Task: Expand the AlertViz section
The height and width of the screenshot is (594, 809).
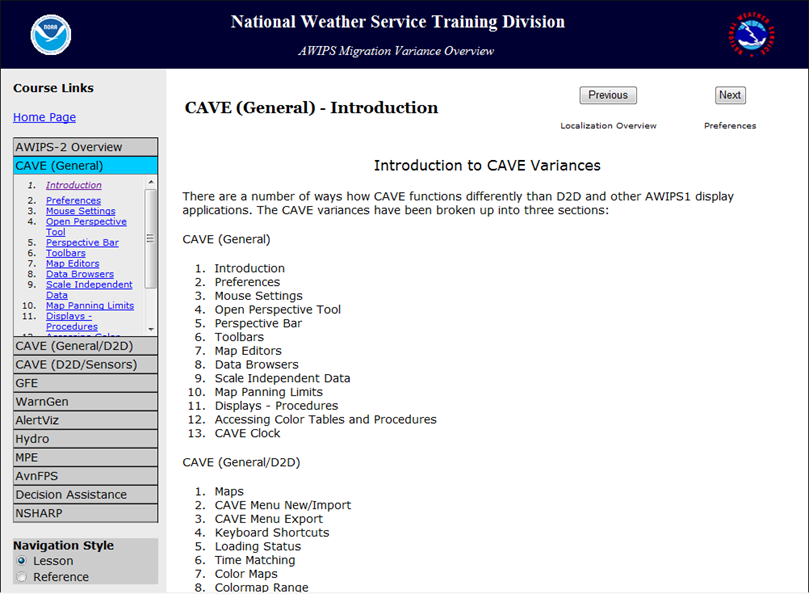Action: coord(86,420)
